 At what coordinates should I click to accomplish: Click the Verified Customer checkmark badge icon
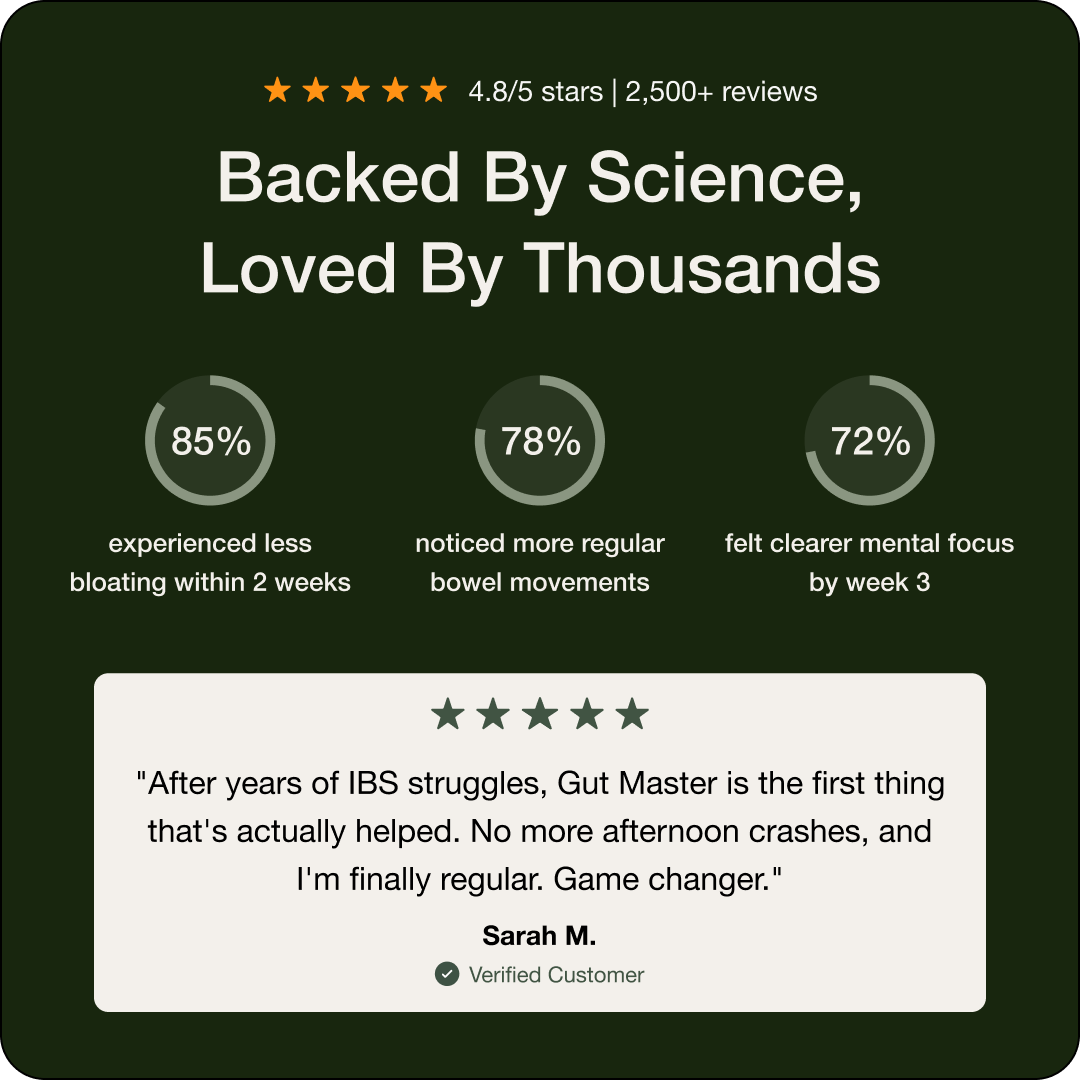pos(447,974)
